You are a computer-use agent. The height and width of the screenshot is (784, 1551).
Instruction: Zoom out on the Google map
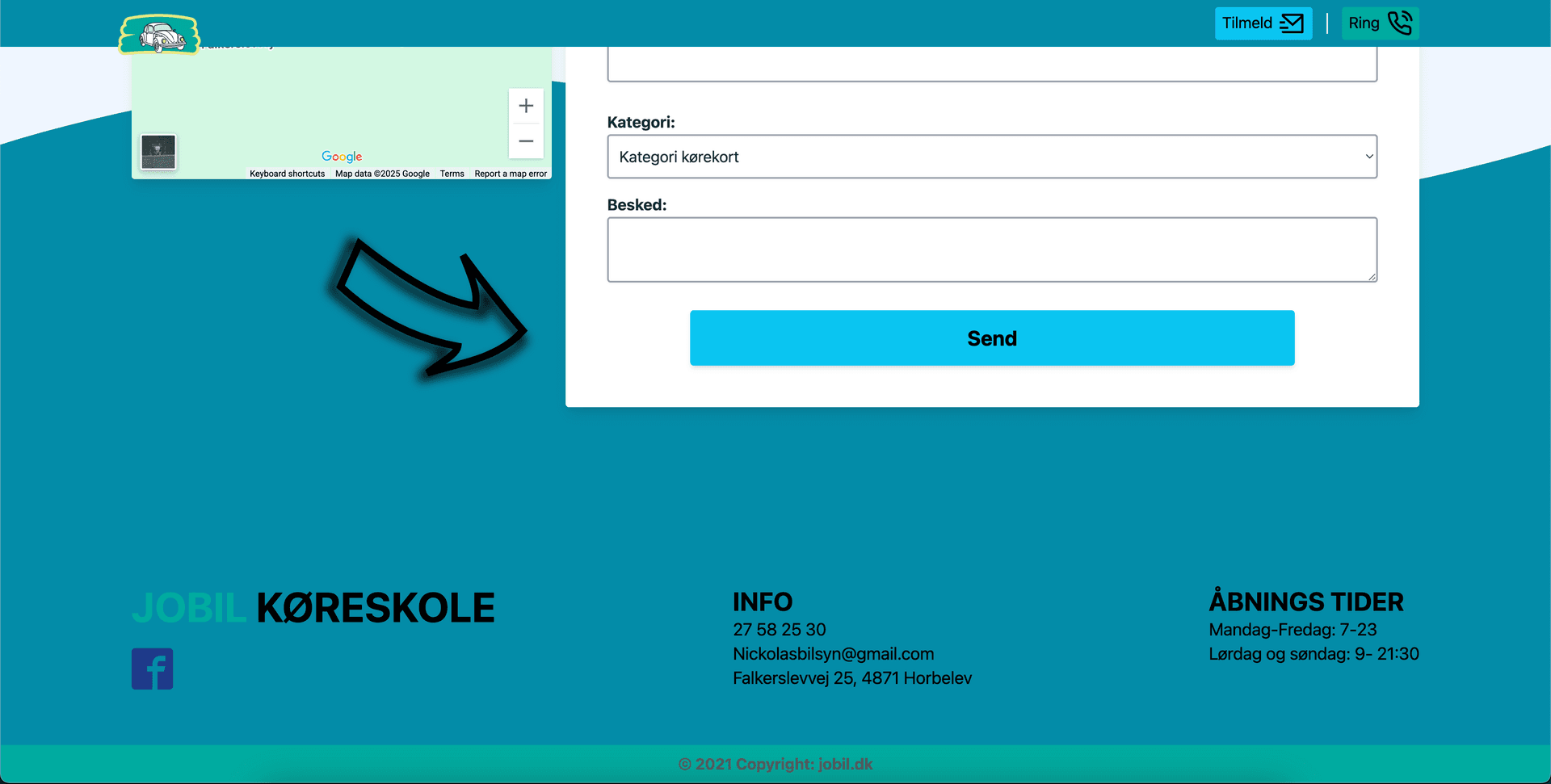pyautogui.click(x=526, y=140)
